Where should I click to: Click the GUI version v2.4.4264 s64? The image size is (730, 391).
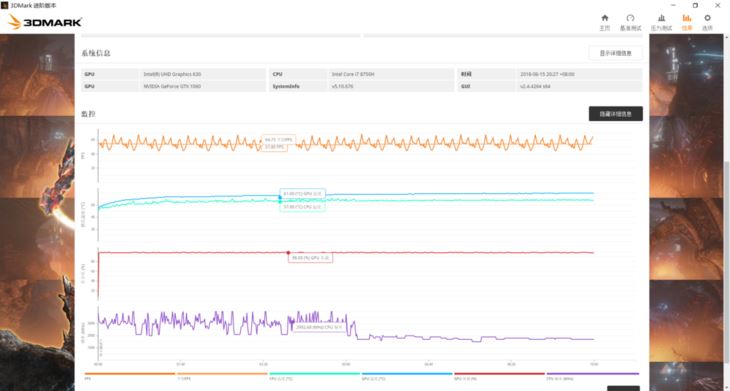point(535,86)
